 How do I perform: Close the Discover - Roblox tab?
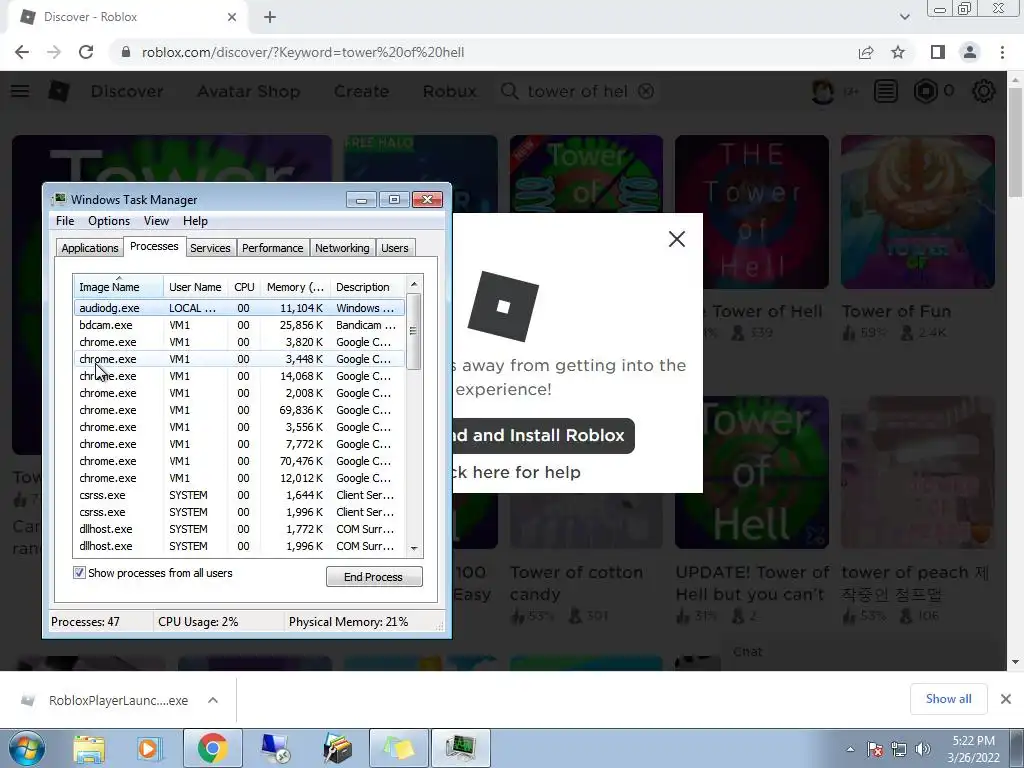click(232, 18)
